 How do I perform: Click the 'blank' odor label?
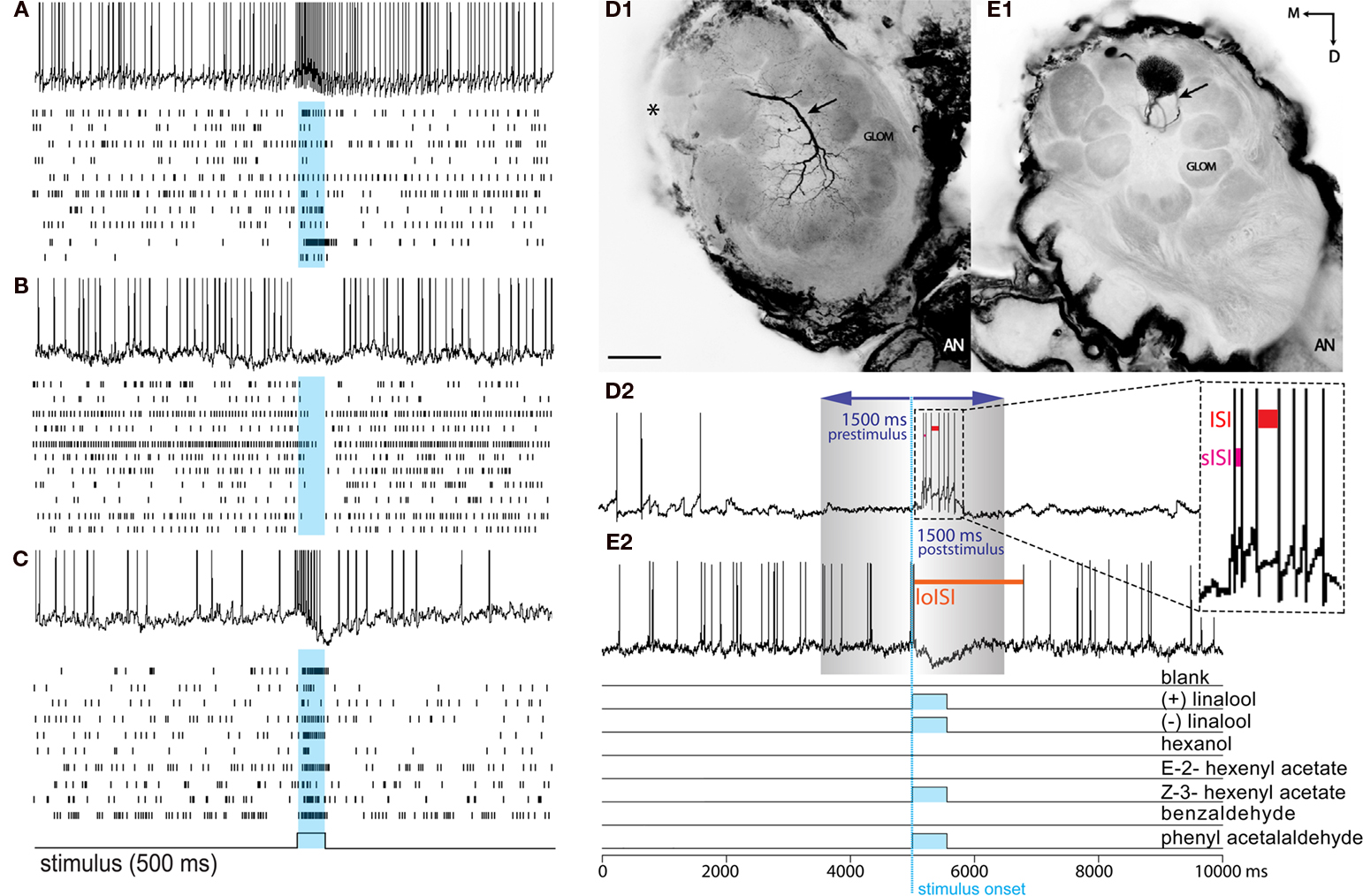[x=1185, y=678]
